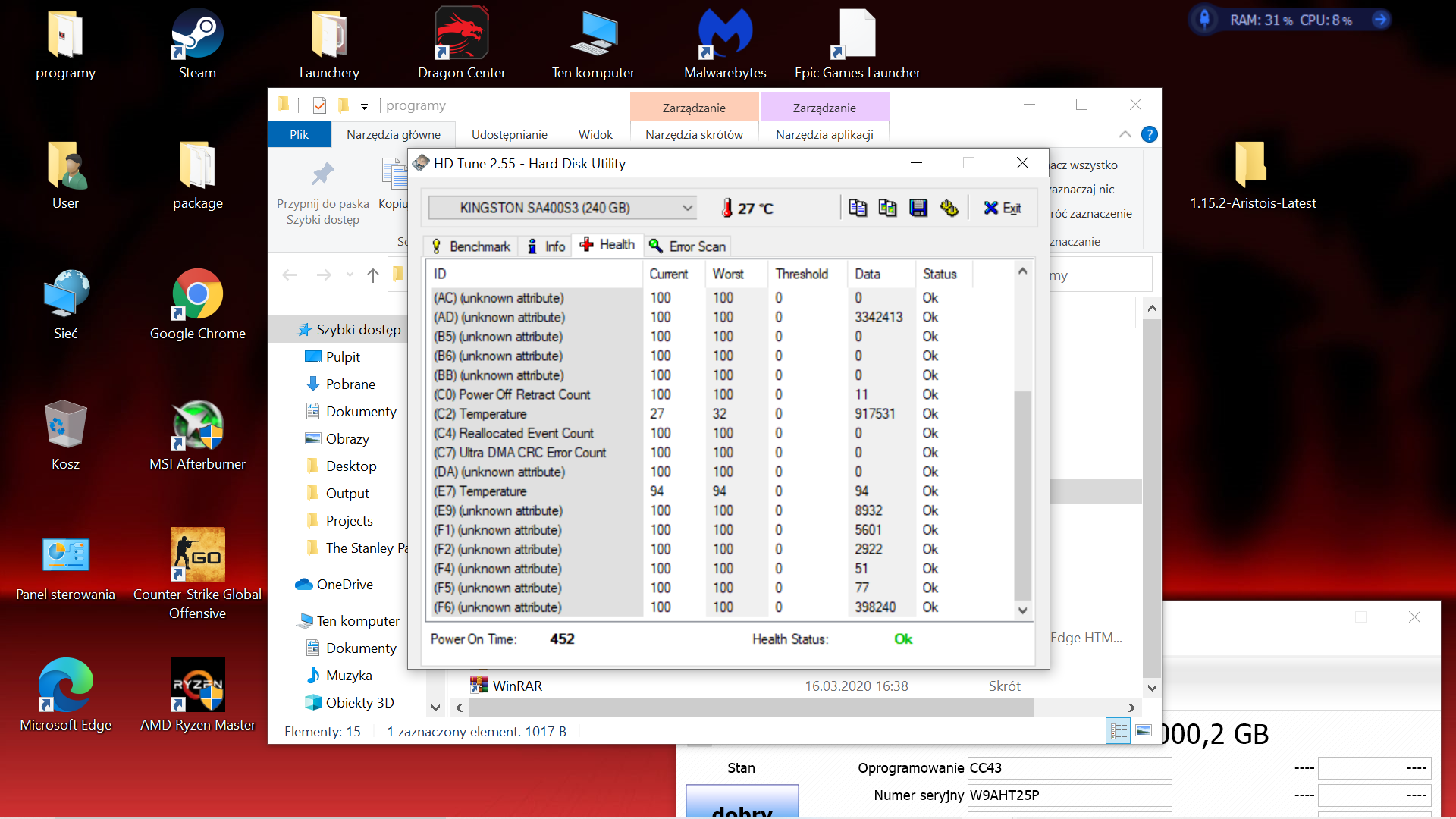This screenshot has width=1456, height=819.
Task: Open HD Tune options via the gear-folder icon
Action: 949,208
